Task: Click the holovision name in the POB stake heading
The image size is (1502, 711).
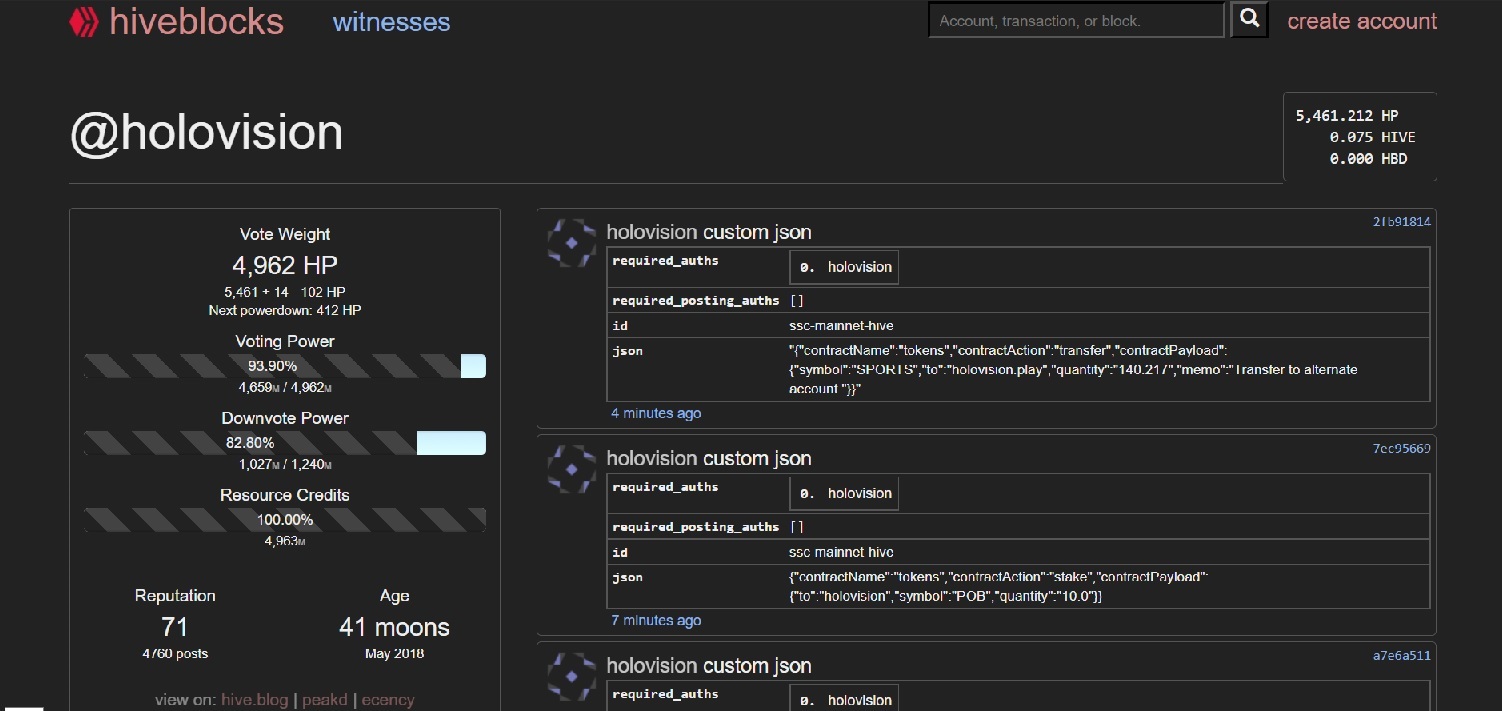Action: [652, 458]
